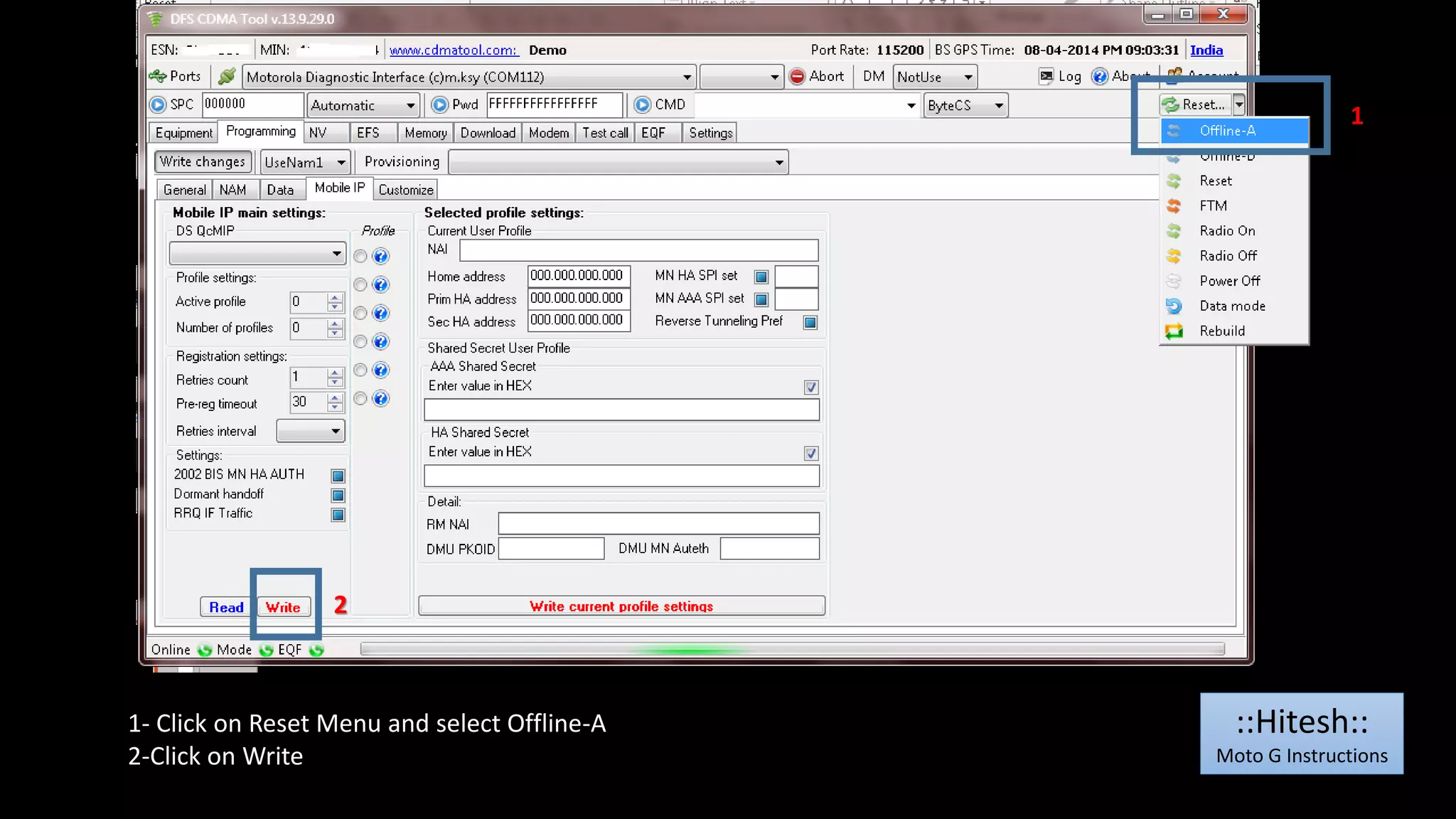Select Offline-A in reset menu
This screenshot has height=819, width=1456.
point(1234,131)
